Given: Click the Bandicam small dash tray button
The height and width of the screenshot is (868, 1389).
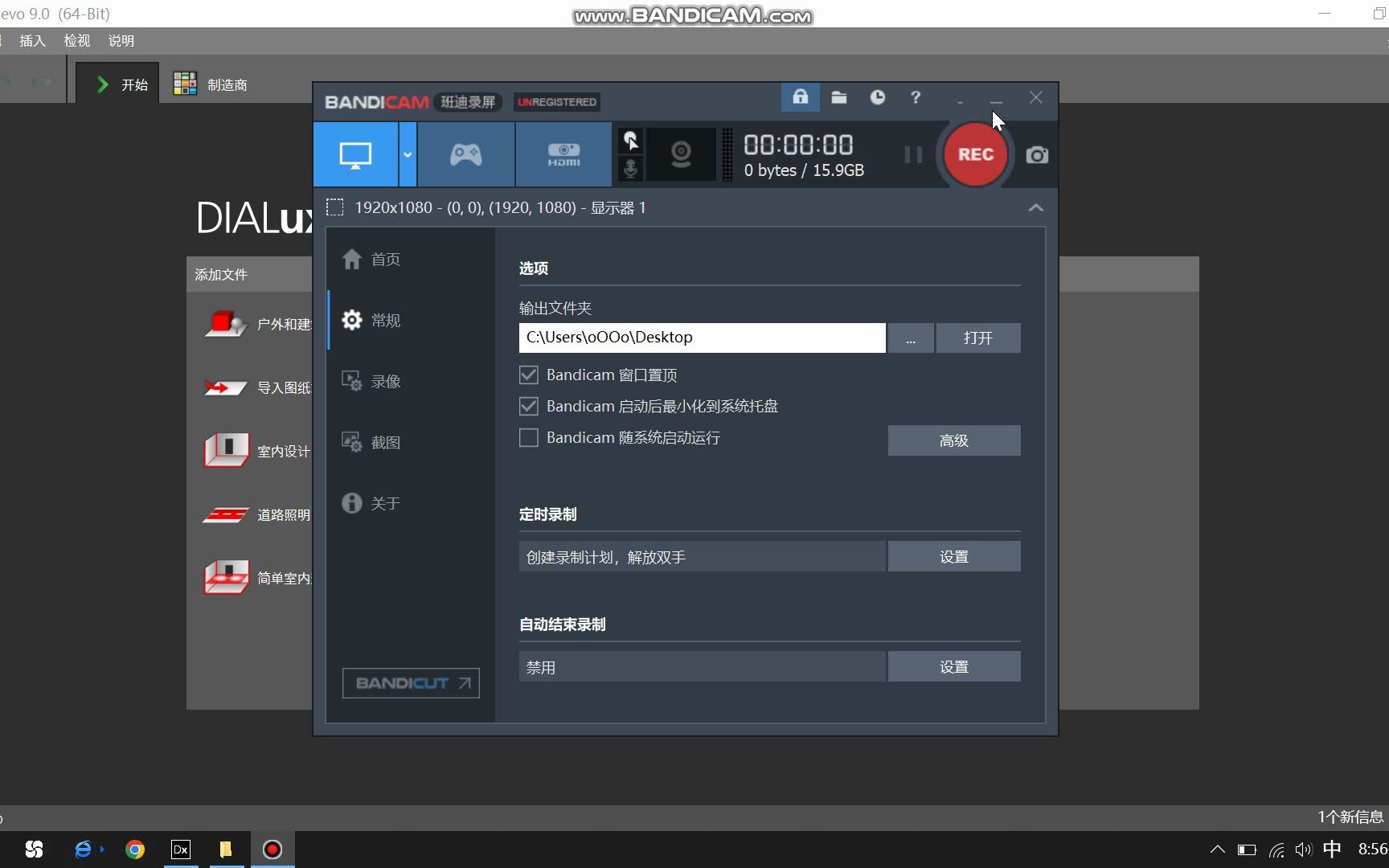Looking at the screenshot, I should [x=960, y=102].
